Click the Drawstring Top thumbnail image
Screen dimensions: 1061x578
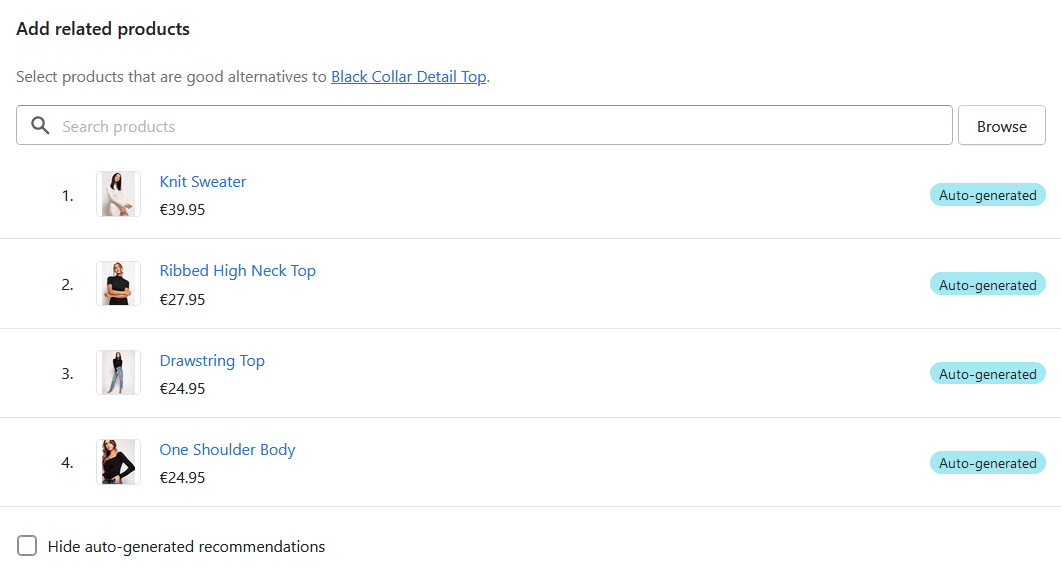point(118,373)
